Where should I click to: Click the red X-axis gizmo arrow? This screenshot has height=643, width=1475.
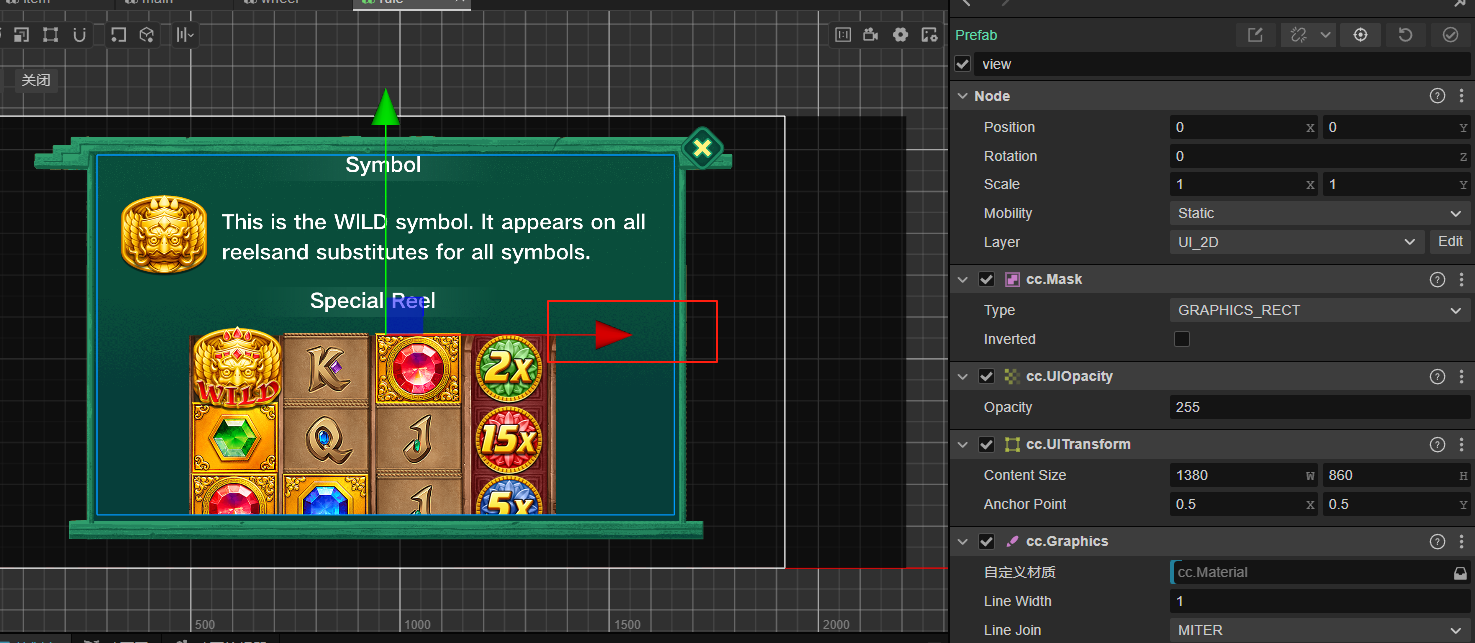tap(612, 334)
